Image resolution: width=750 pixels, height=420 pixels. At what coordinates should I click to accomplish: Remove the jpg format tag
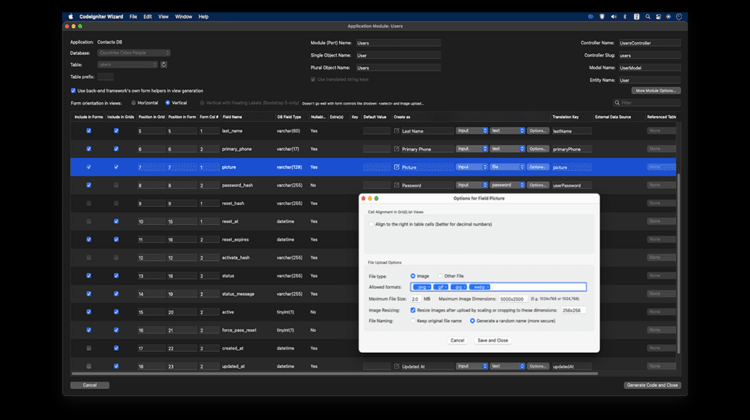pyautogui.click(x=464, y=287)
